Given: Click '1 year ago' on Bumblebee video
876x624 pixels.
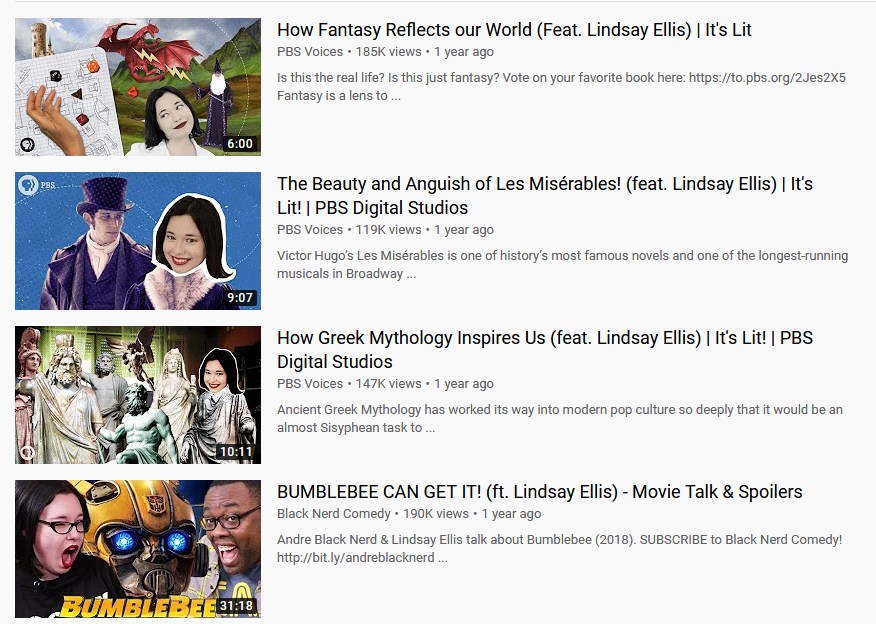Looking at the screenshot, I should tap(511, 514).
